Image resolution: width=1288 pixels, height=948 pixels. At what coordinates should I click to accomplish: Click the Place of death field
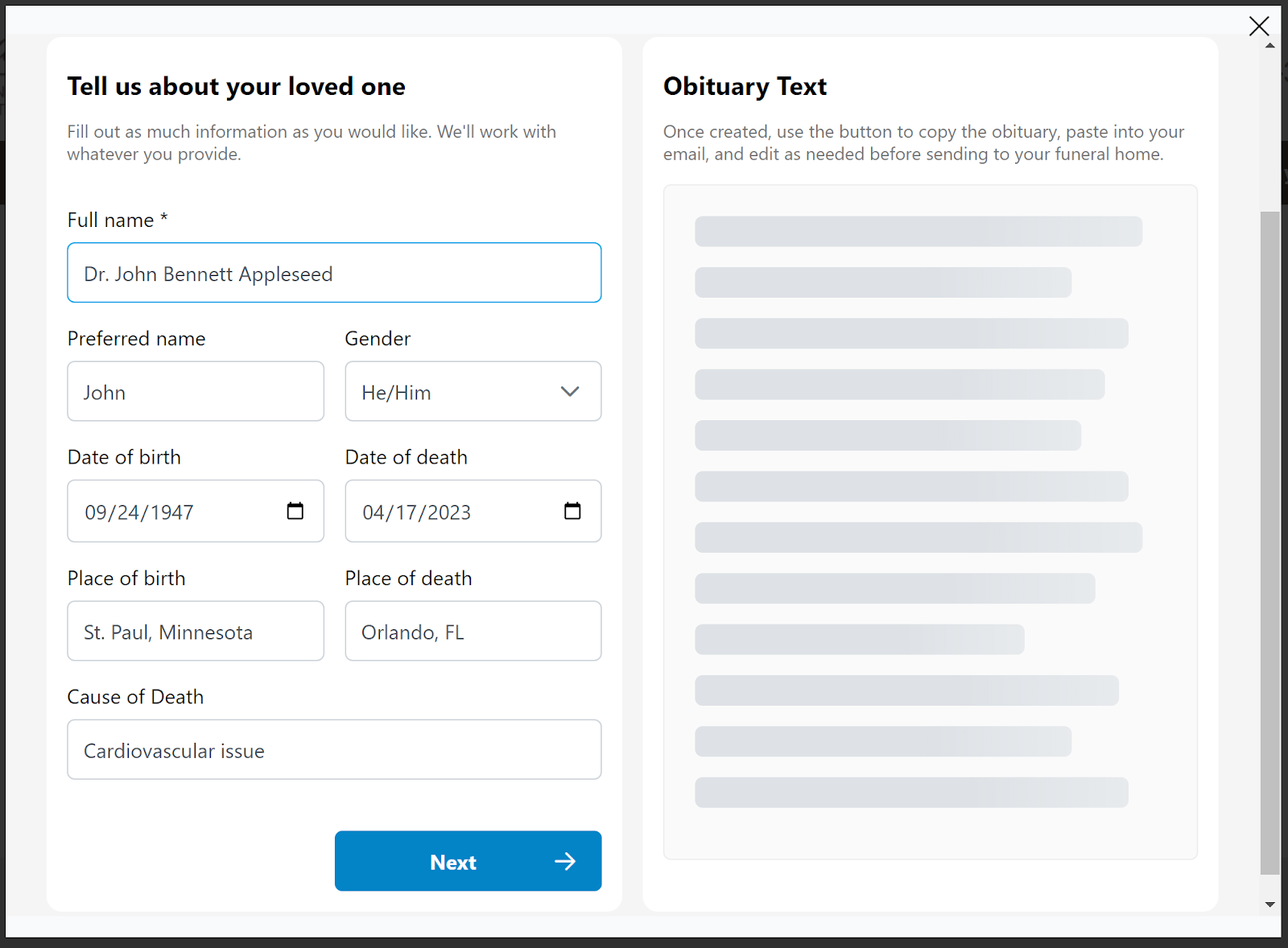473,632
